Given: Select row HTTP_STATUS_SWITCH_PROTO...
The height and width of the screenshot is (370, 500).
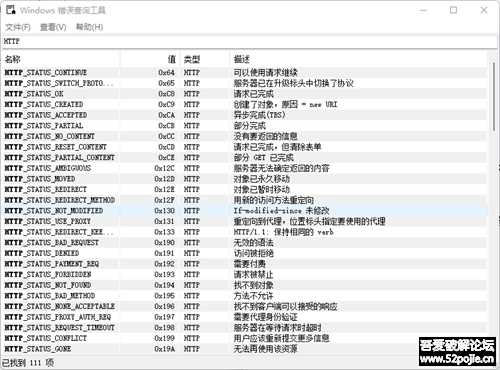Looking at the screenshot, I should [x=245, y=83].
